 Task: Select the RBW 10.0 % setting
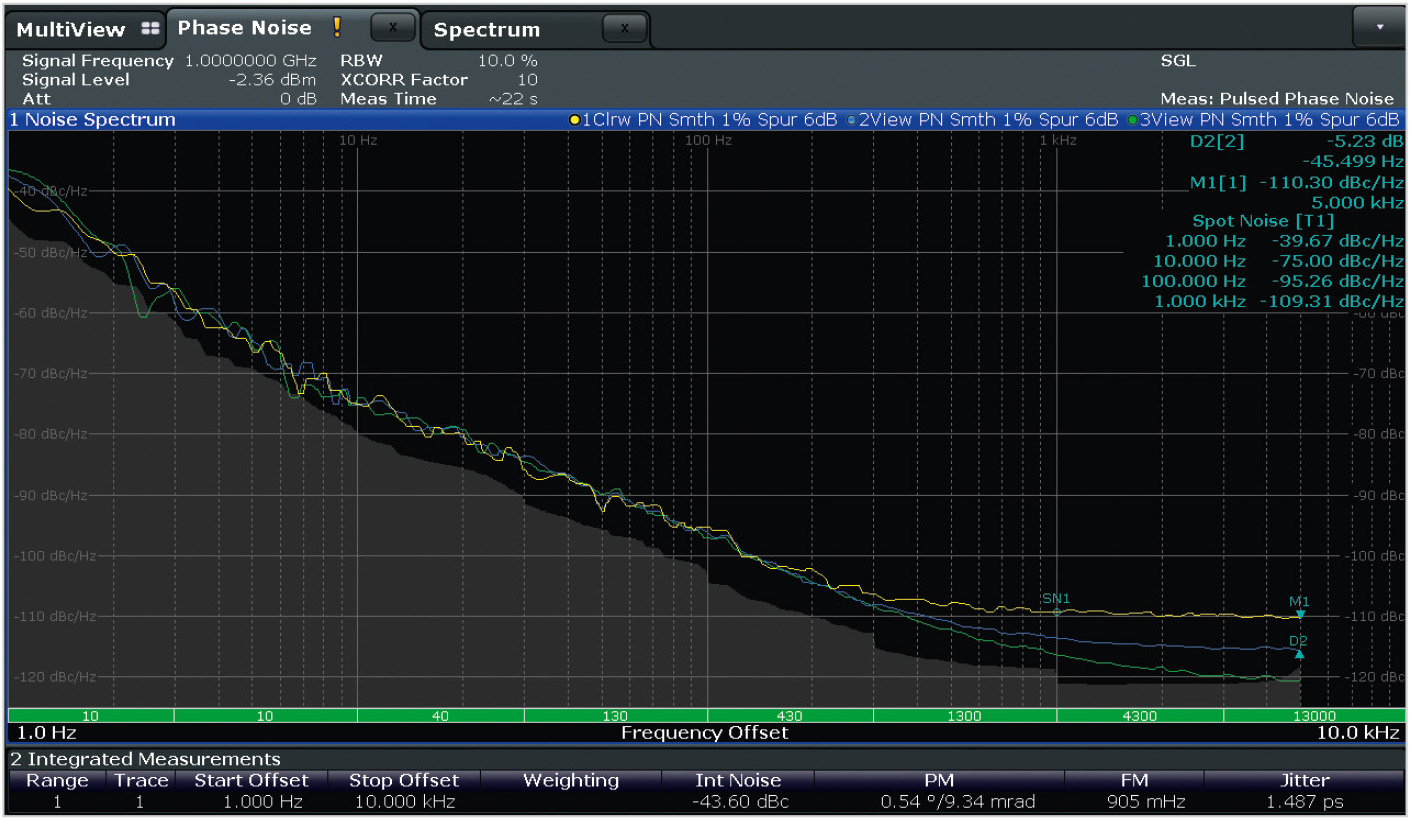(439, 61)
